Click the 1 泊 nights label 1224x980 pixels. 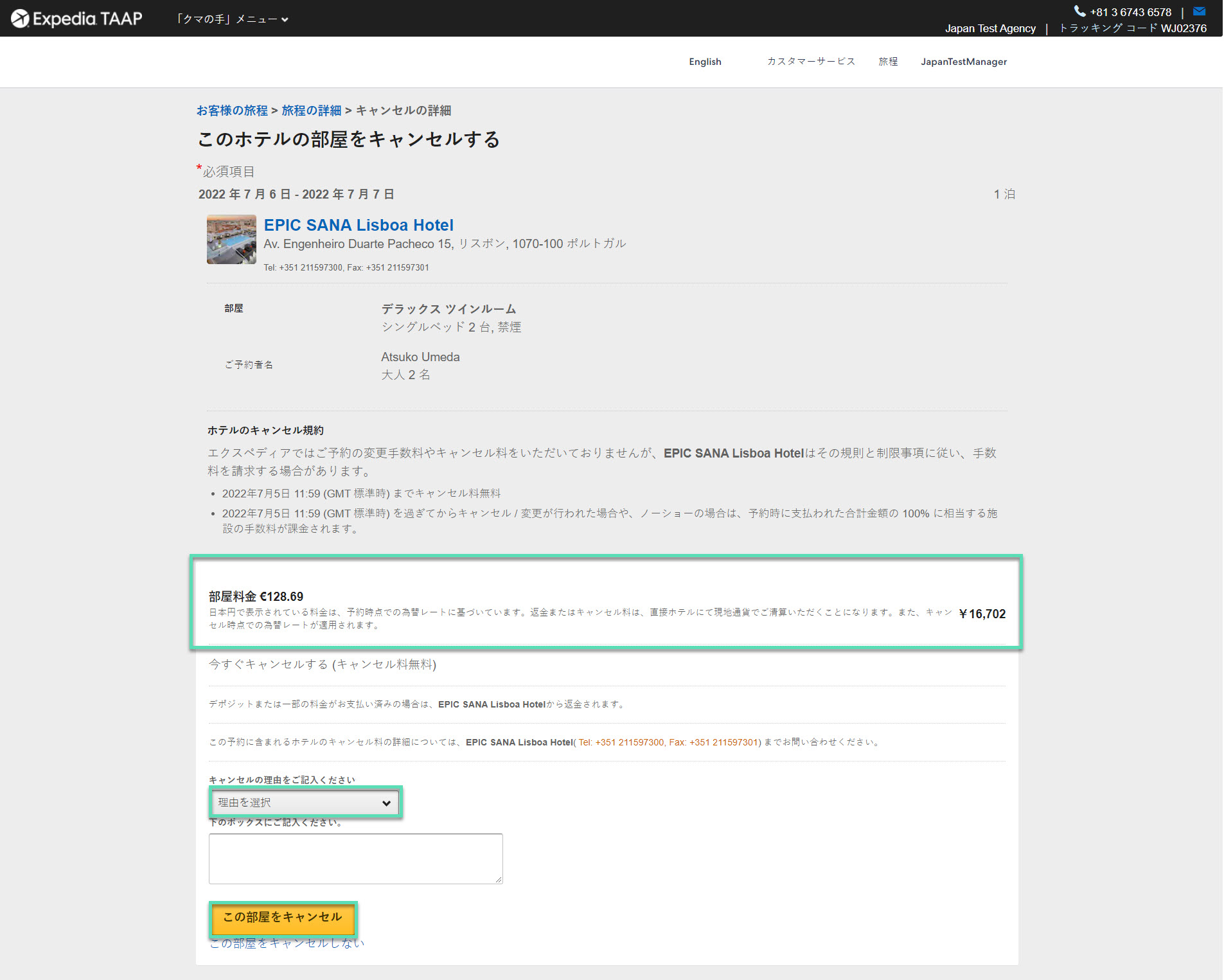click(x=1004, y=194)
